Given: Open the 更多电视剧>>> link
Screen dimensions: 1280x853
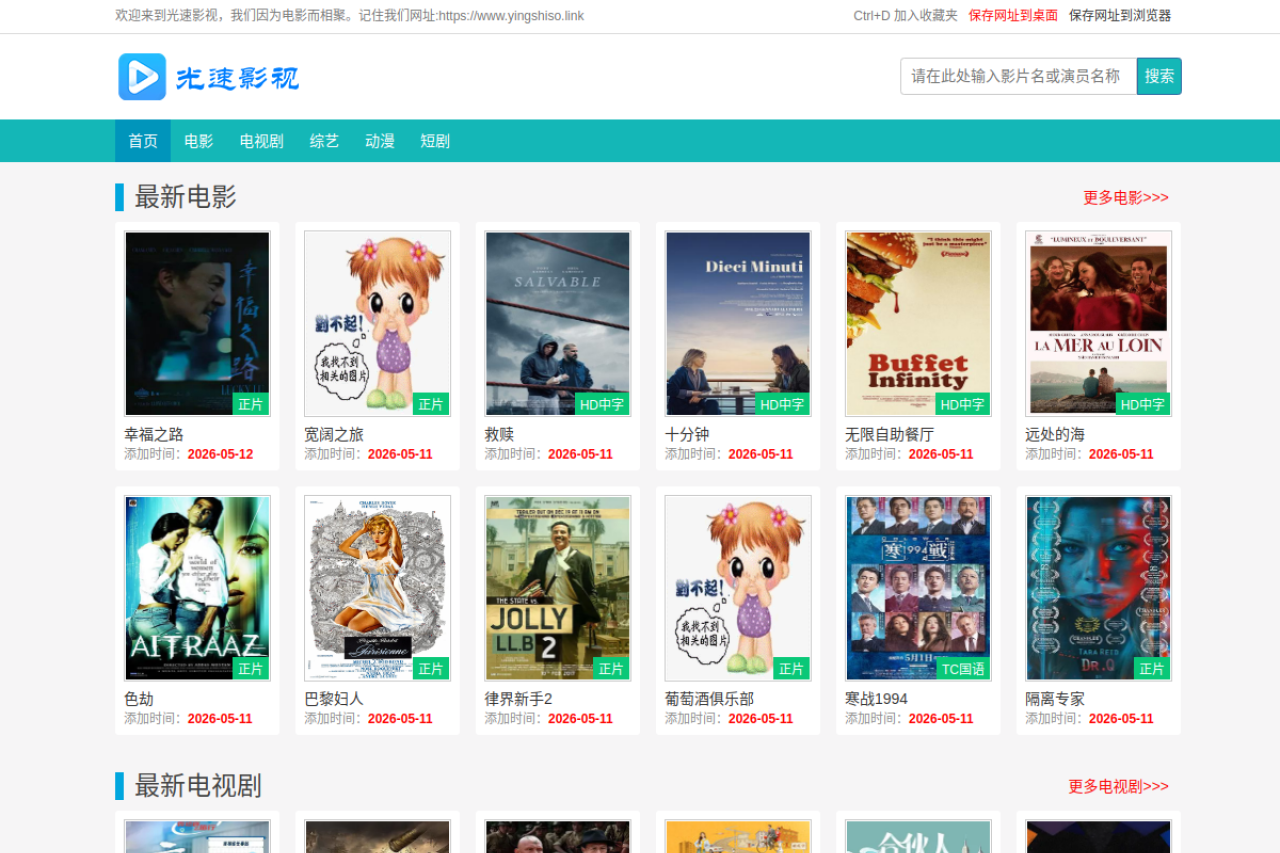Looking at the screenshot, I should tap(1118, 787).
